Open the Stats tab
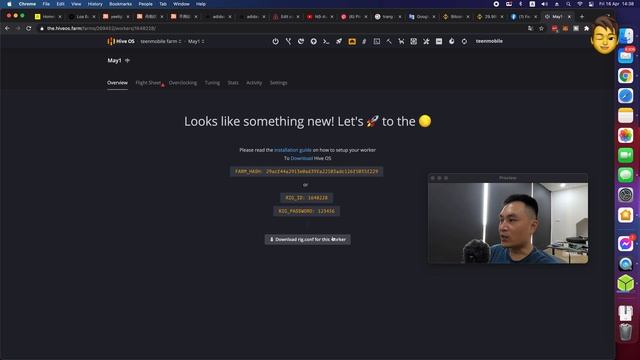Screen dimensions: 640x360 pos(233,83)
